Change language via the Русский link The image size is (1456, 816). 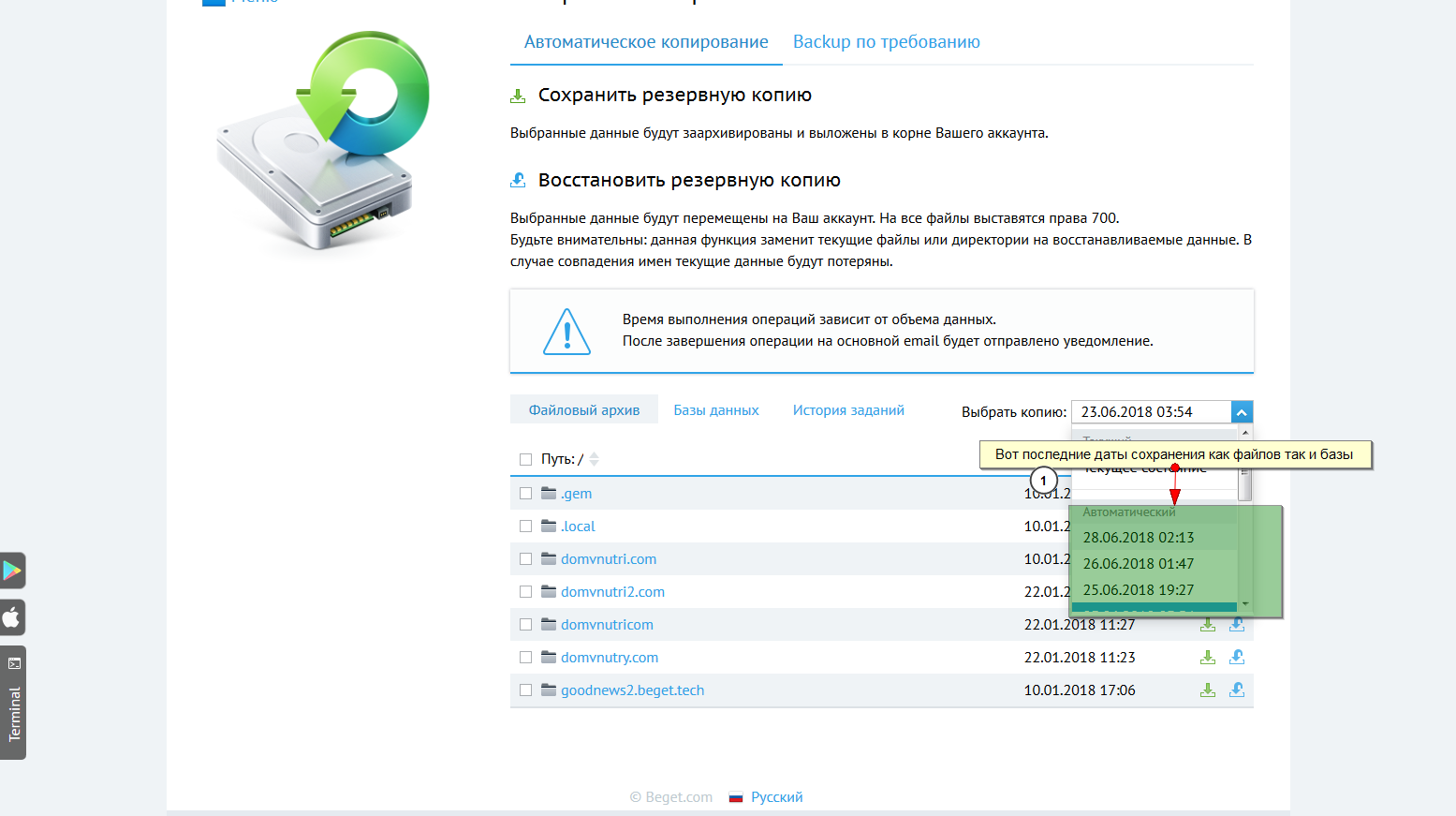776,797
